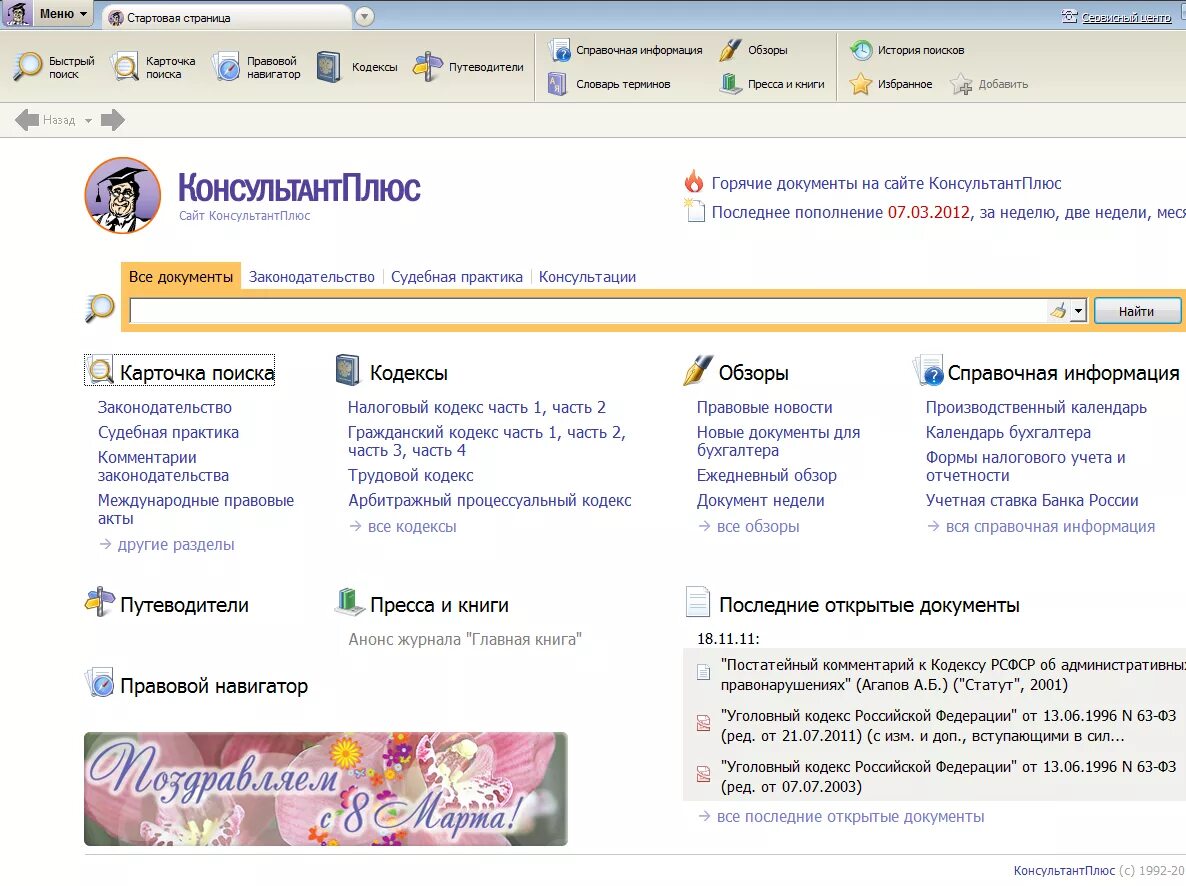Click the Найти button
Screen dimensions: 1186x886
(1137, 311)
